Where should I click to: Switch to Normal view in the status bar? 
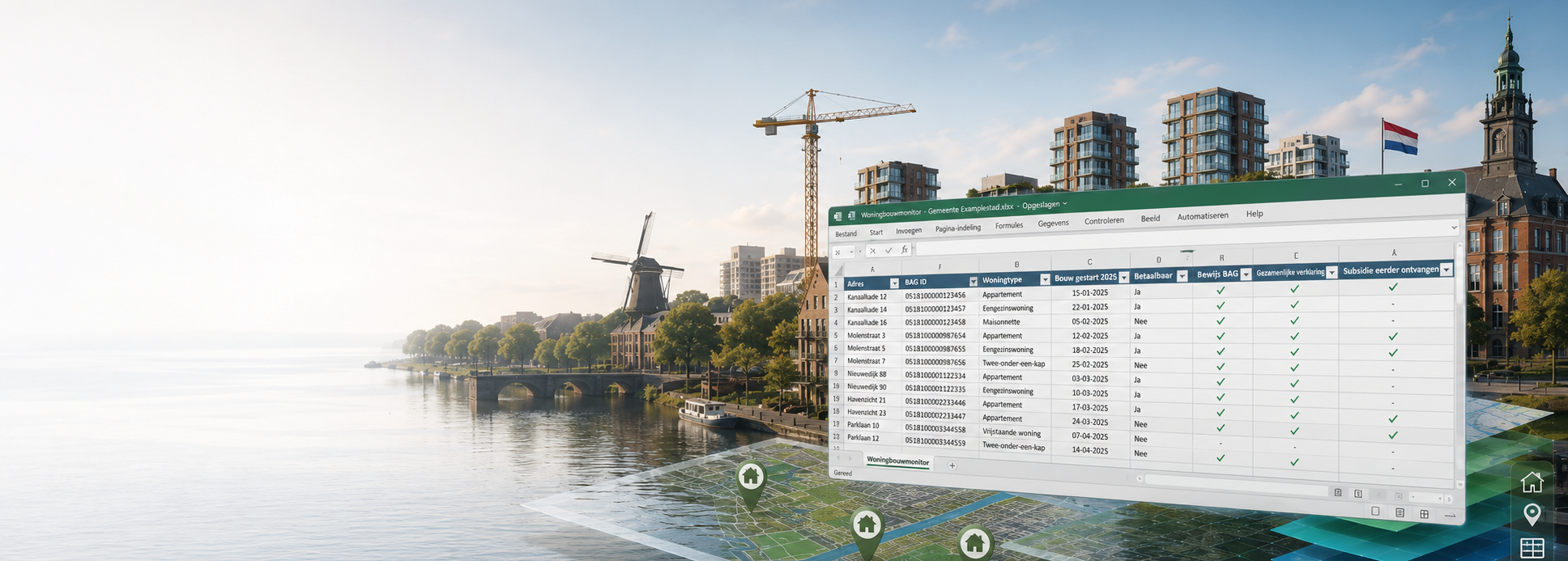click(1375, 511)
